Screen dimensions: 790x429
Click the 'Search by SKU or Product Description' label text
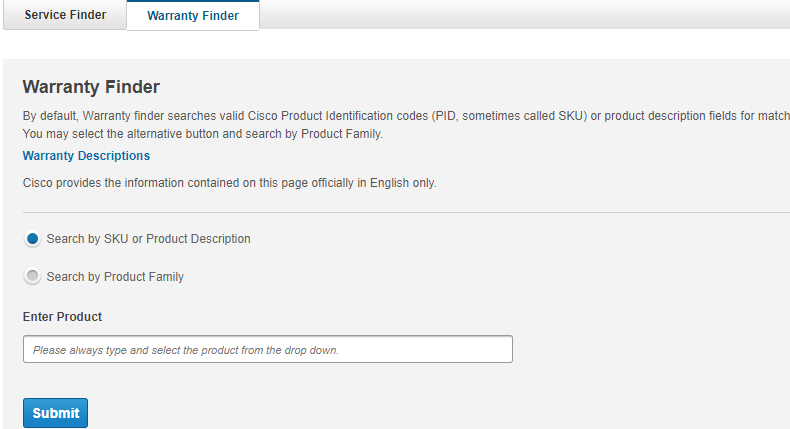(148, 239)
